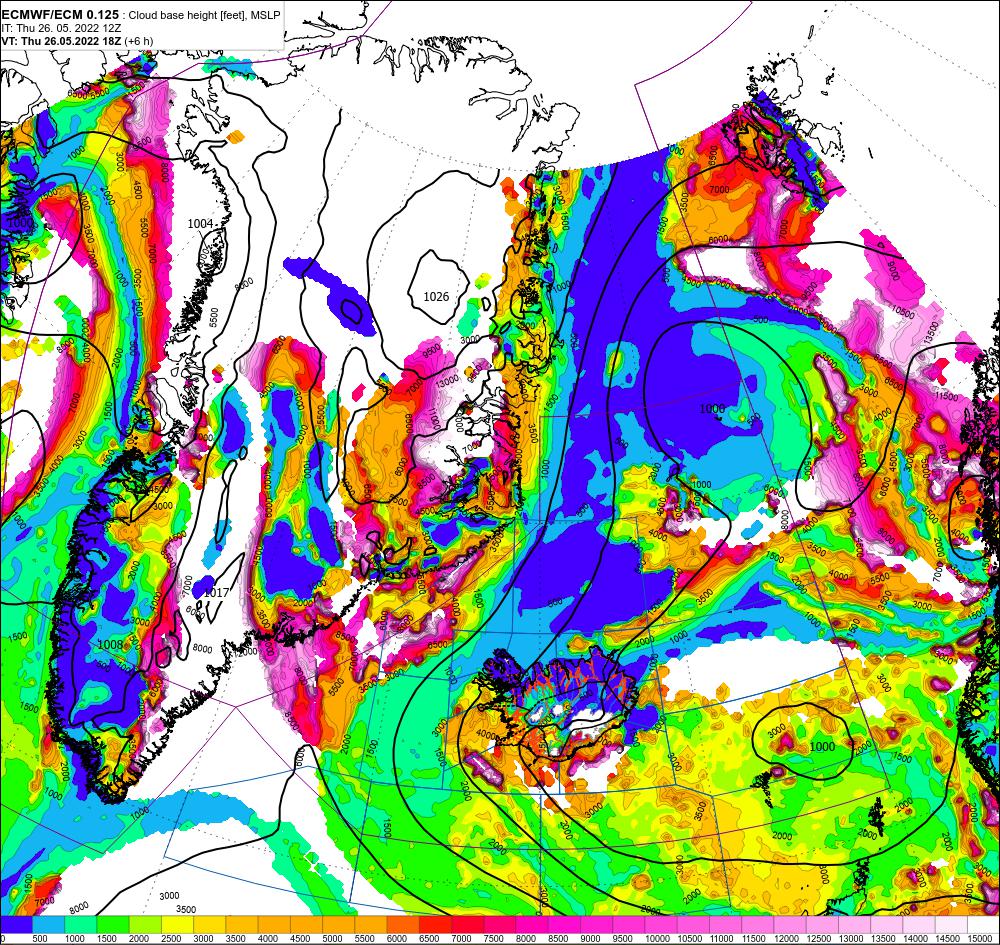Pick the legend swatch between 4000 and 4500
Image resolution: width=1000 pixels, height=945 pixels.
[274, 926]
